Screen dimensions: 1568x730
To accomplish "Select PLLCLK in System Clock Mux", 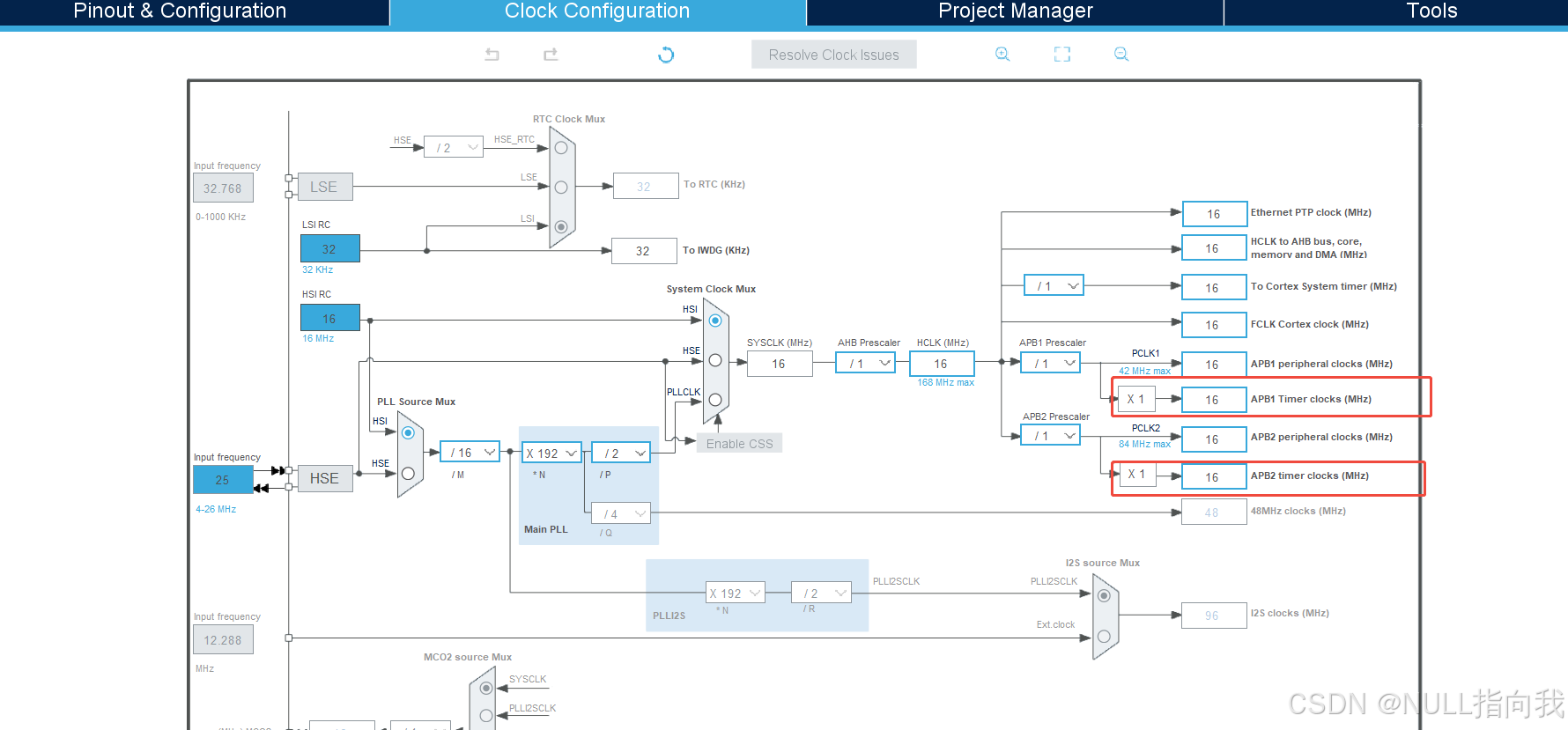I will pos(715,400).
